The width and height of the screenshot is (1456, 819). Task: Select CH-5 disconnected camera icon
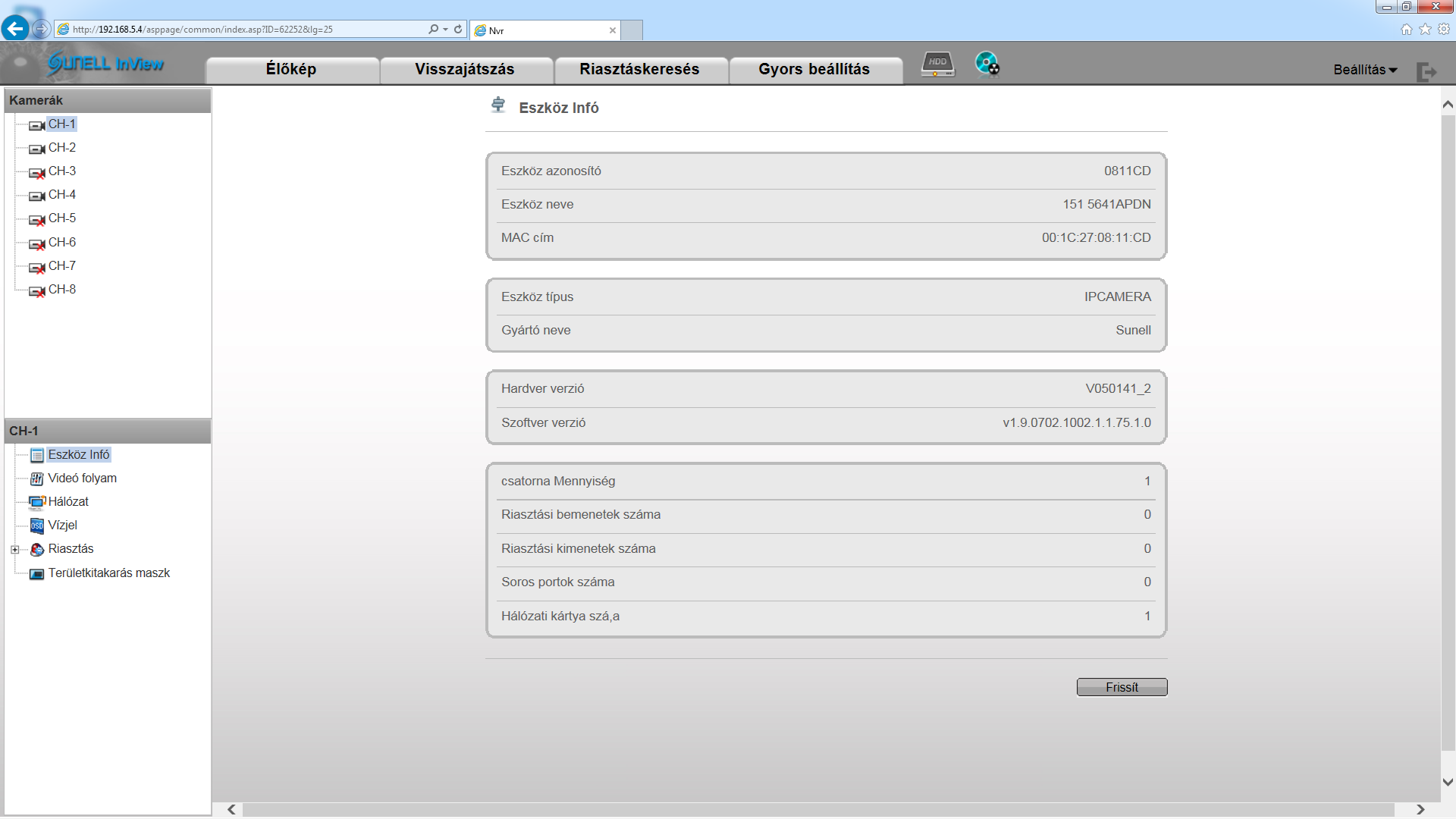36,219
